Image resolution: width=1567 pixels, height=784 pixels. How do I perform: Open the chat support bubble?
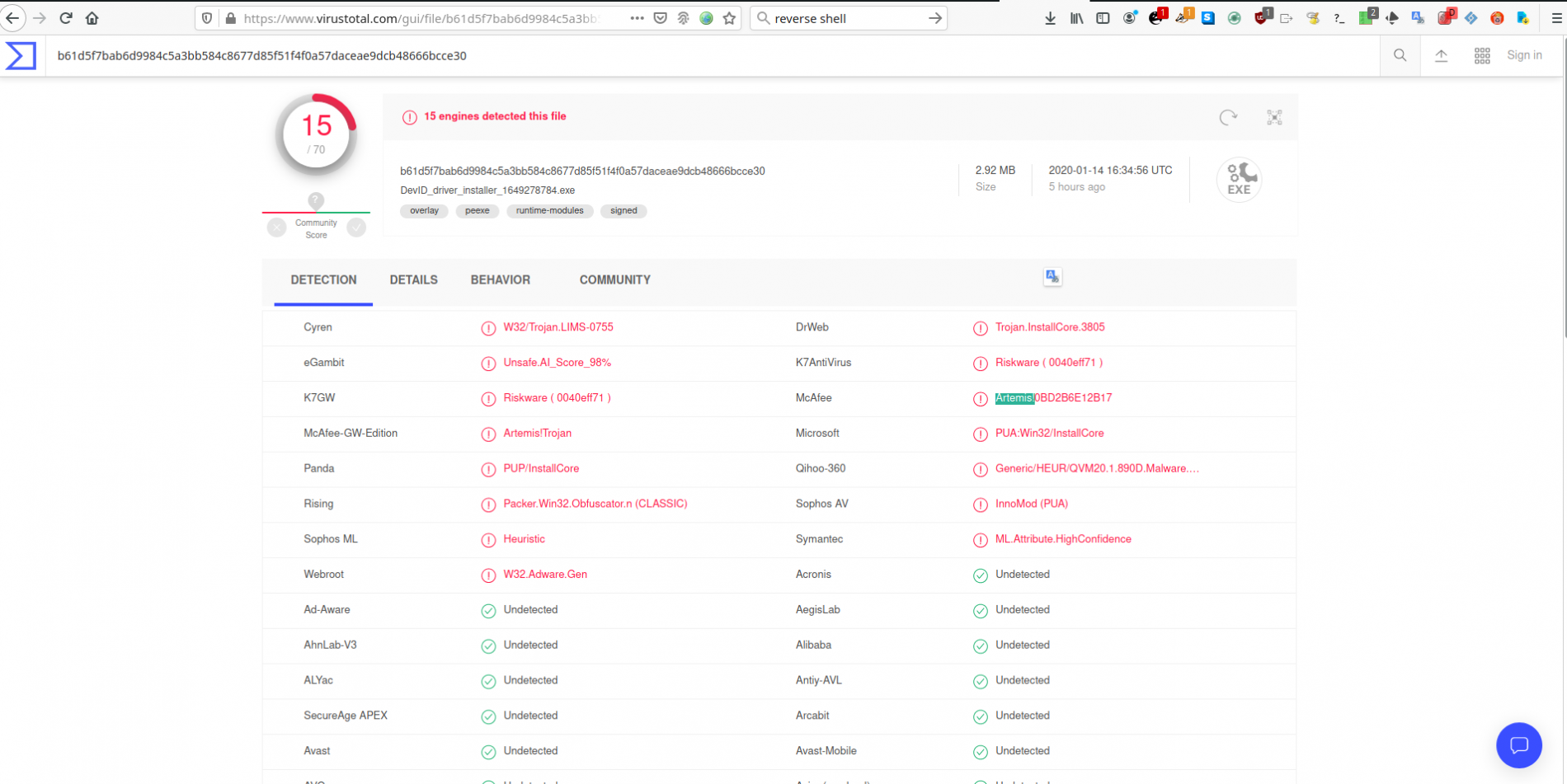coord(1518,745)
